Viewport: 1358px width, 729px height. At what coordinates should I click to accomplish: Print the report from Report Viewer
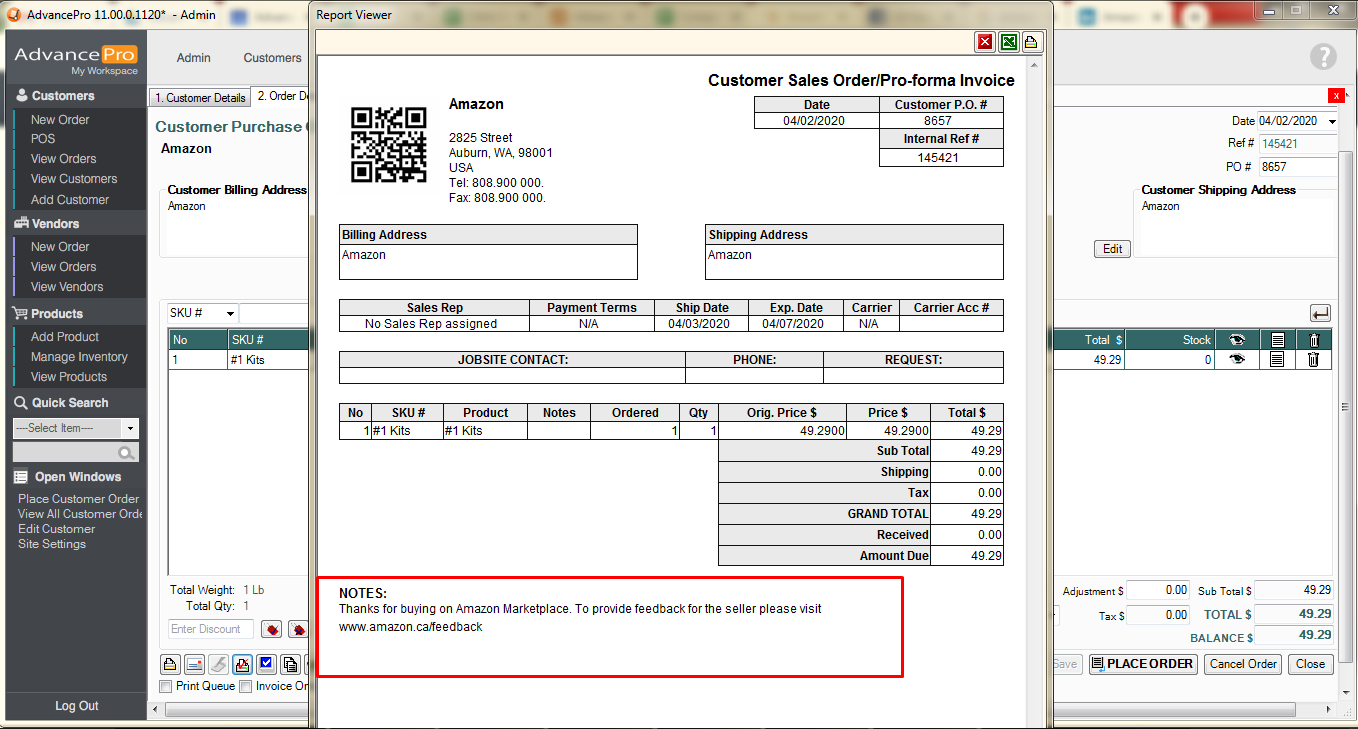pyautogui.click(x=1031, y=42)
